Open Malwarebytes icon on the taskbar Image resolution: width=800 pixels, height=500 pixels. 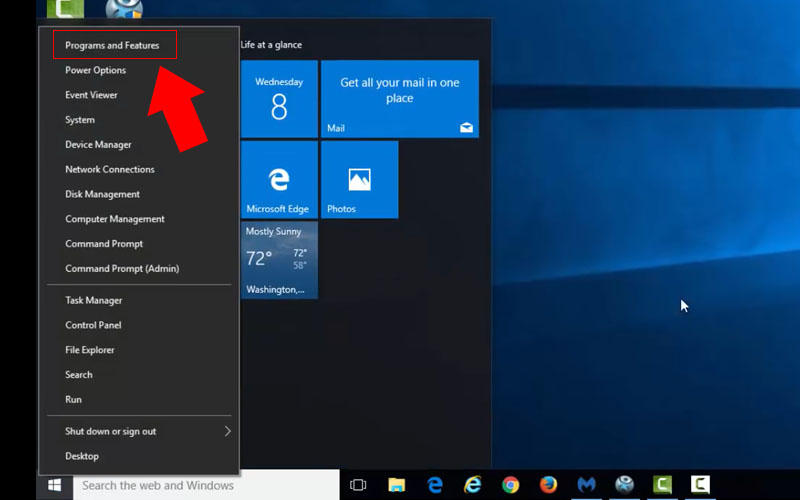[x=586, y=485]
